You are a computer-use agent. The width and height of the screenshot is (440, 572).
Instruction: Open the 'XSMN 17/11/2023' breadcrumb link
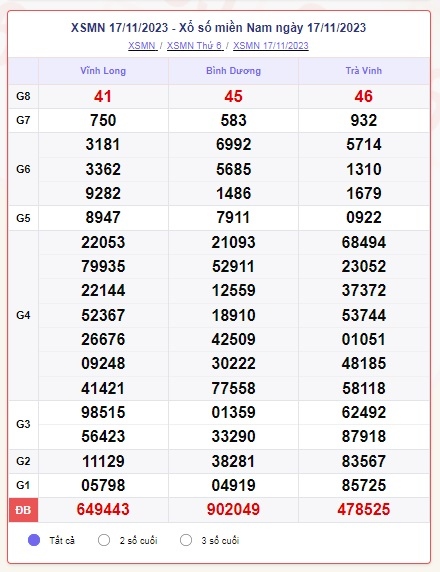coord(271,46)
